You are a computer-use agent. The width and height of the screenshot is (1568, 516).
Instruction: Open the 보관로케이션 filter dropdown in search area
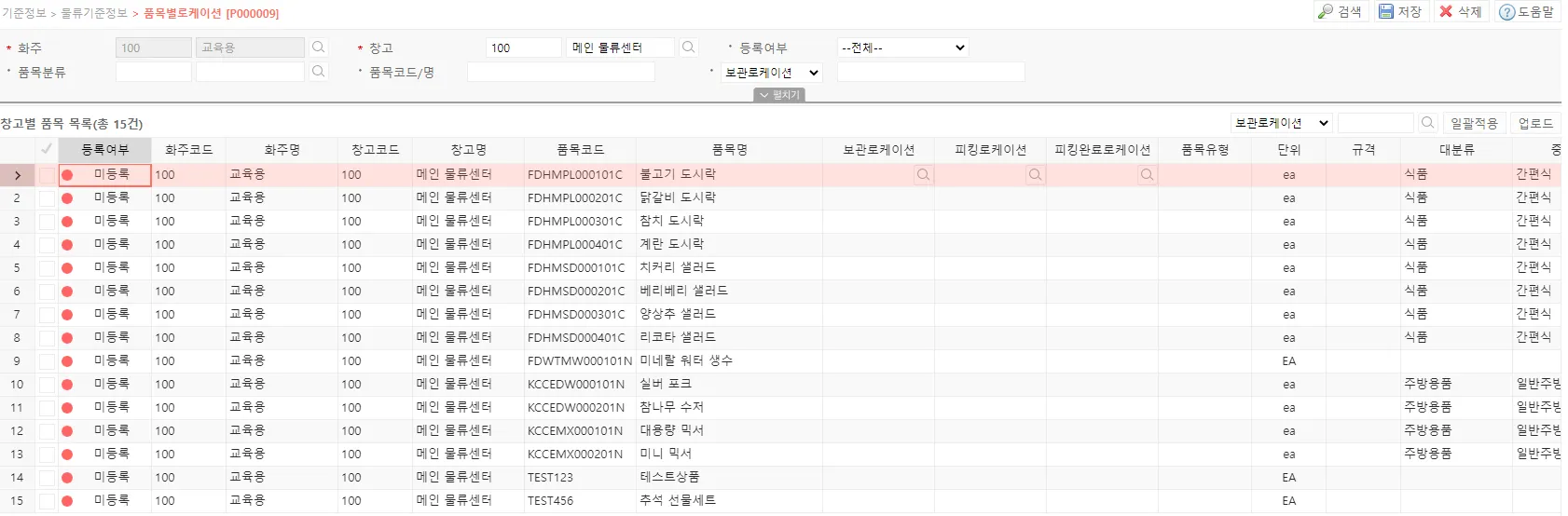[x=772, y=73]
